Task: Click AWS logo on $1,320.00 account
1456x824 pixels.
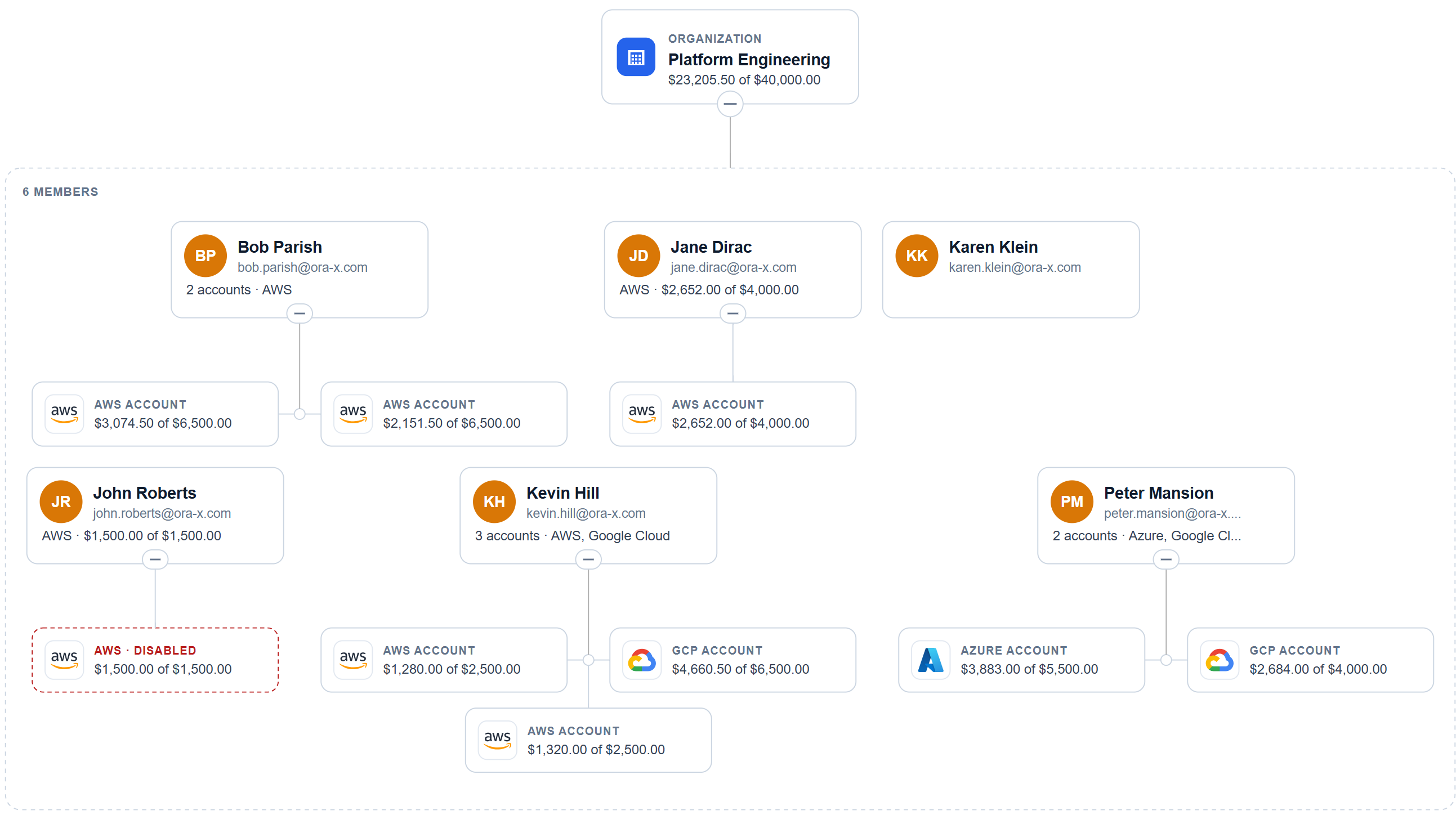Action: click(x=497, y=740)
